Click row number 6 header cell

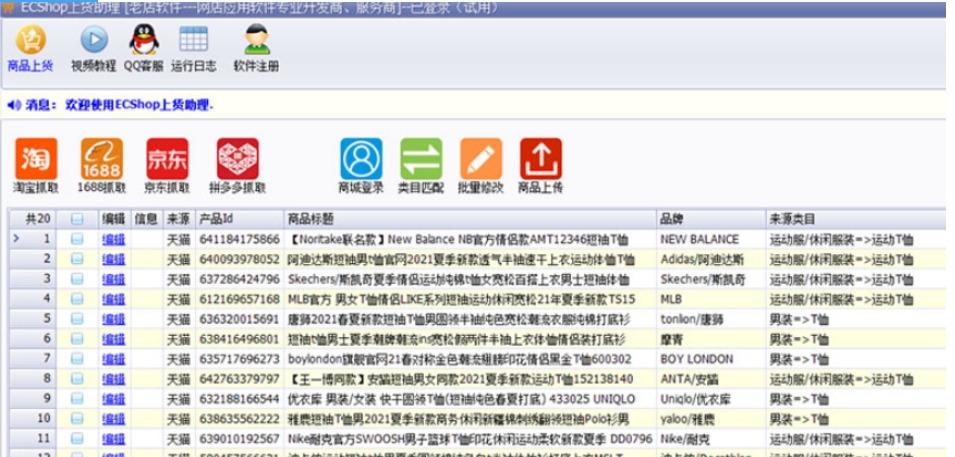[33, 339]
